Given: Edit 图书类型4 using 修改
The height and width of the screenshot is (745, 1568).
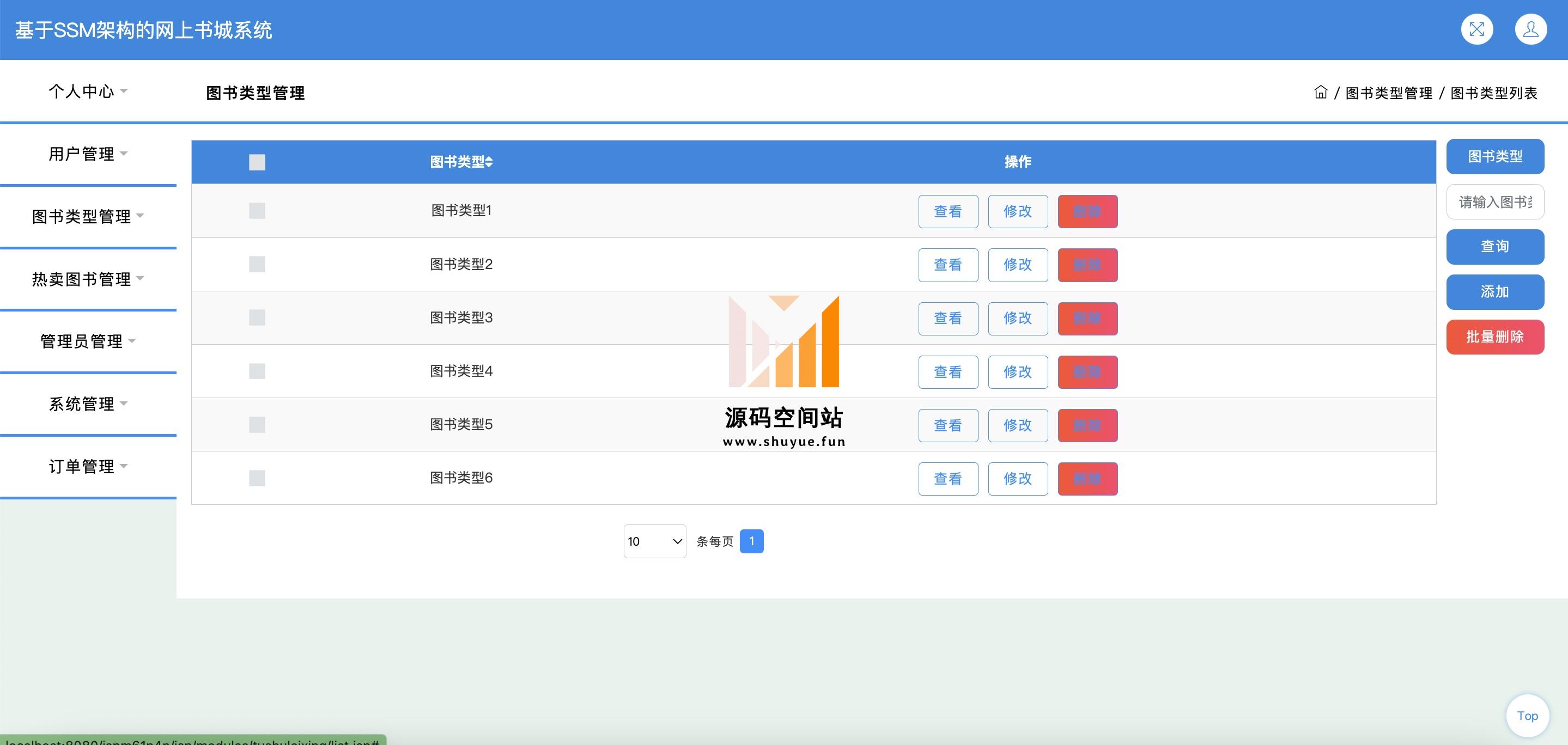Looking at the screenshot, I should click(1018, 372).
